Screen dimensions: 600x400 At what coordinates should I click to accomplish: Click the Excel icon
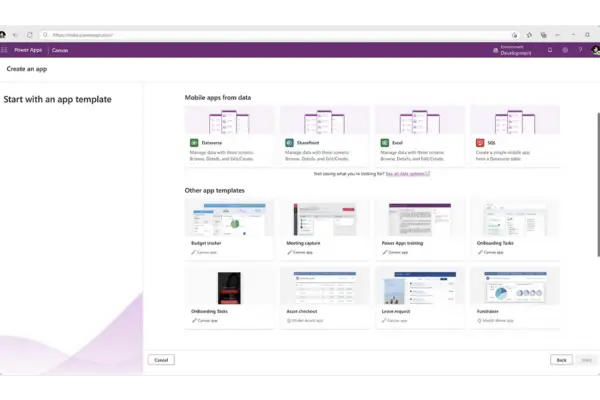(385, 143)
